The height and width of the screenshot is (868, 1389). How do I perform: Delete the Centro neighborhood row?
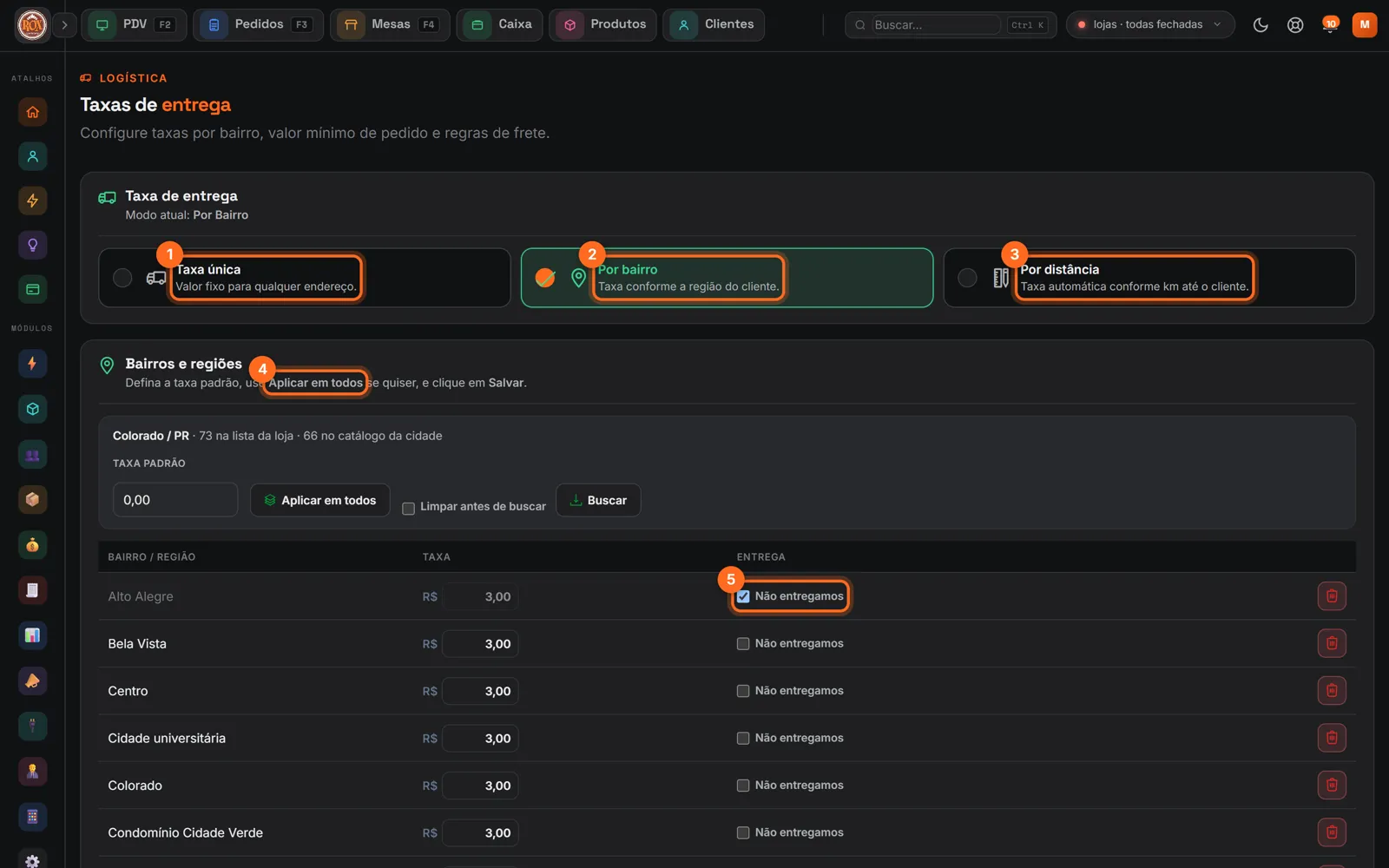click(x=1332, y=691)
